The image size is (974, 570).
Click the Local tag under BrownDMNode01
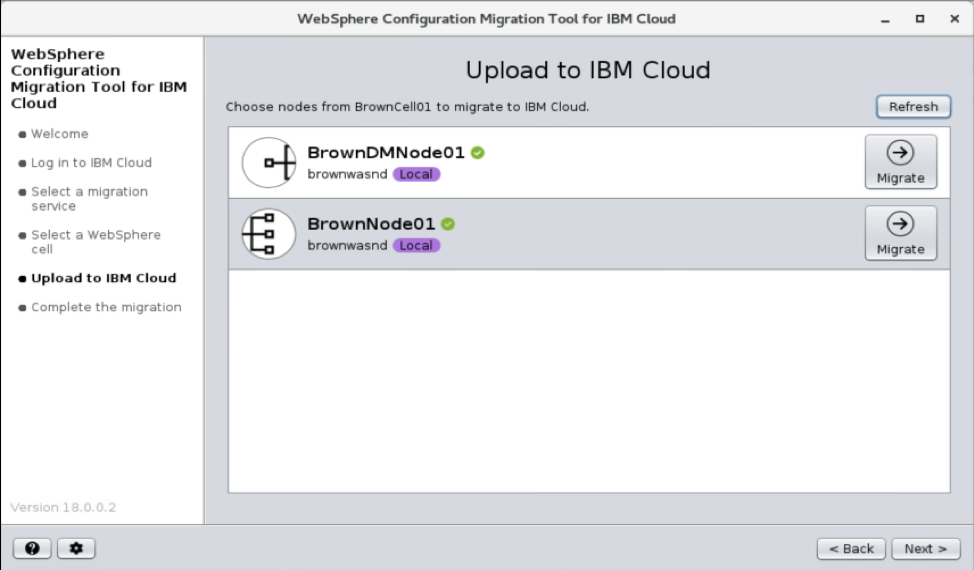pos(416,174)
